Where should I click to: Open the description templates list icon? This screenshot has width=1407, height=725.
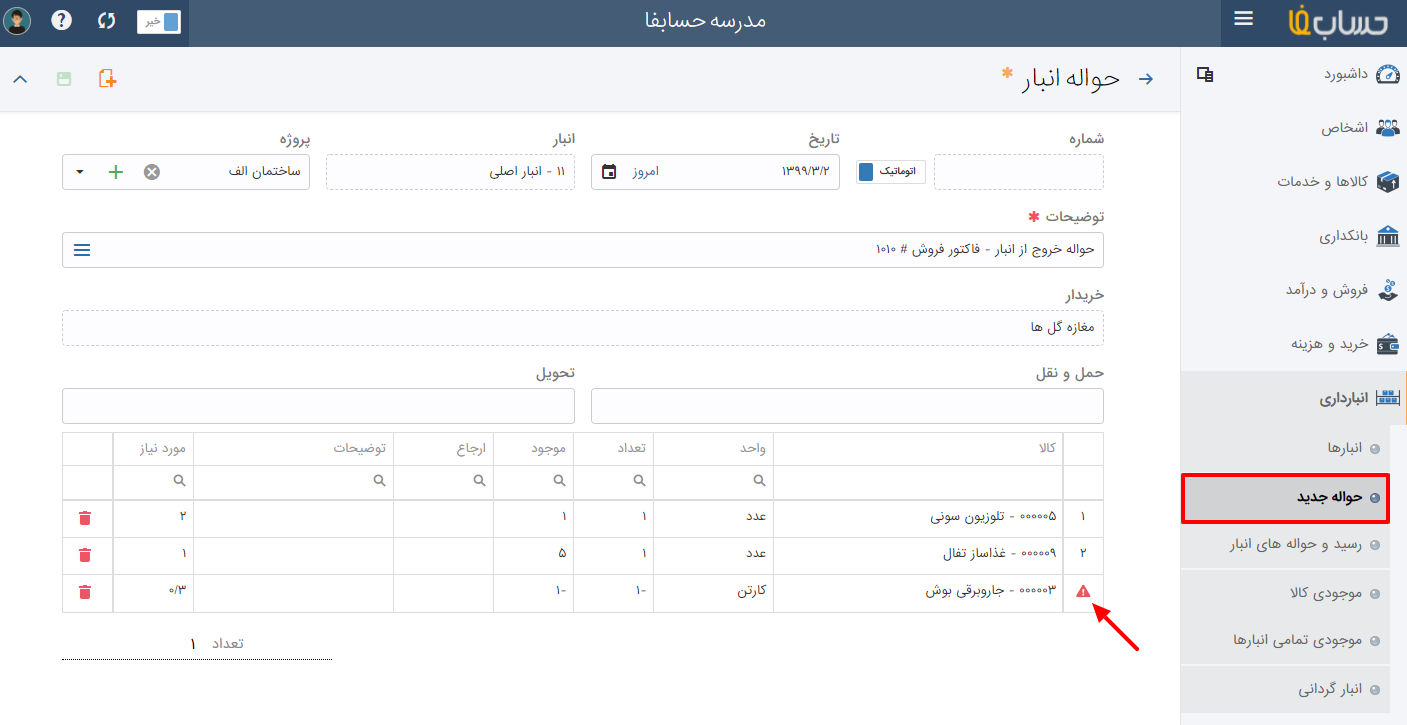point(82,250)
